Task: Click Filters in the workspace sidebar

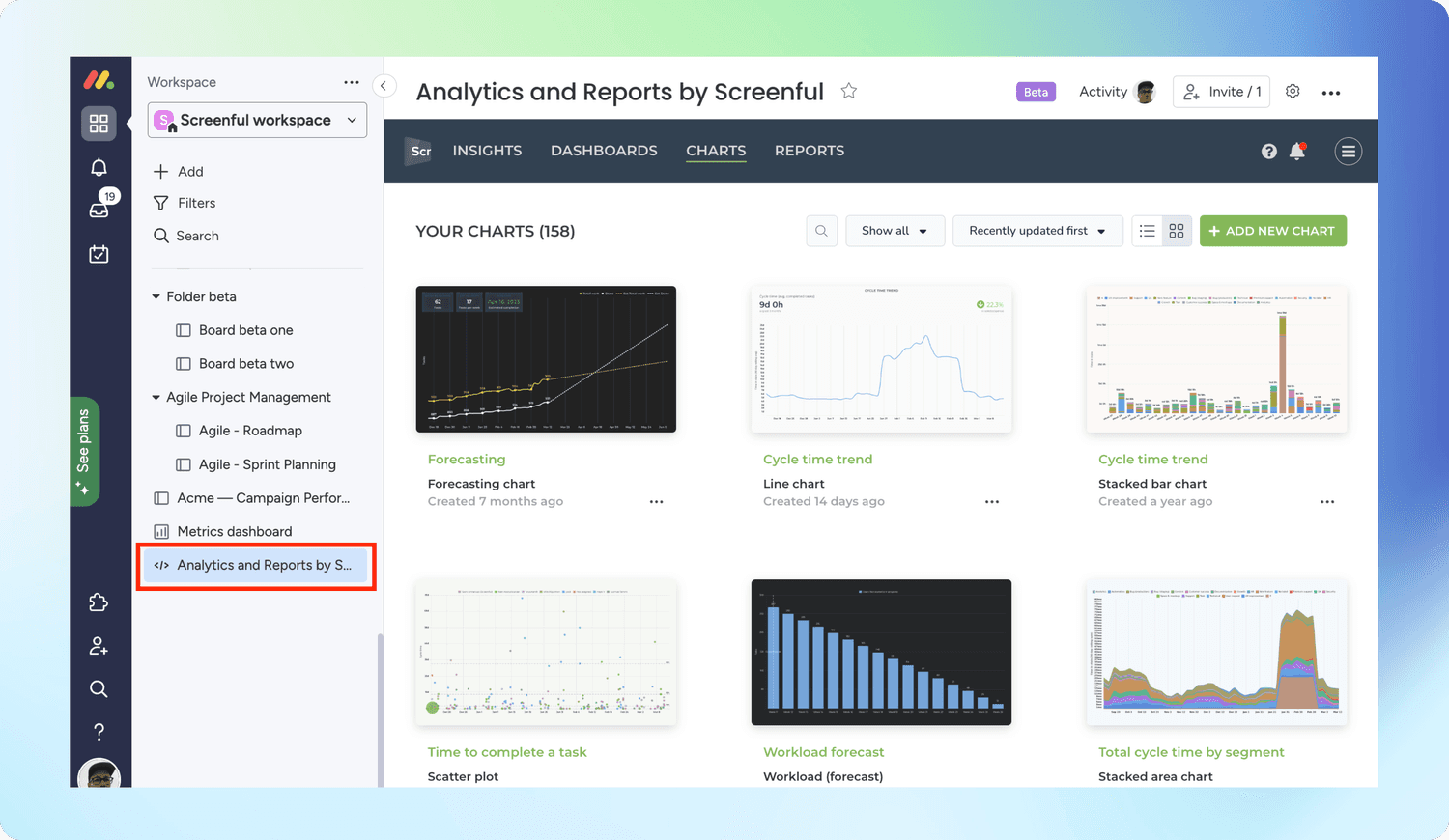Action: pyautogui.click(x=185, y=203)
